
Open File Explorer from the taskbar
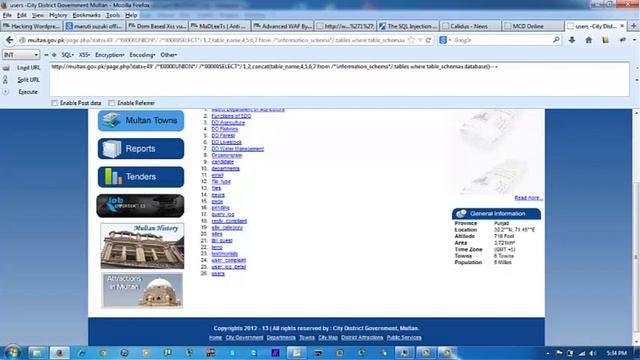(x=37, y=353)
